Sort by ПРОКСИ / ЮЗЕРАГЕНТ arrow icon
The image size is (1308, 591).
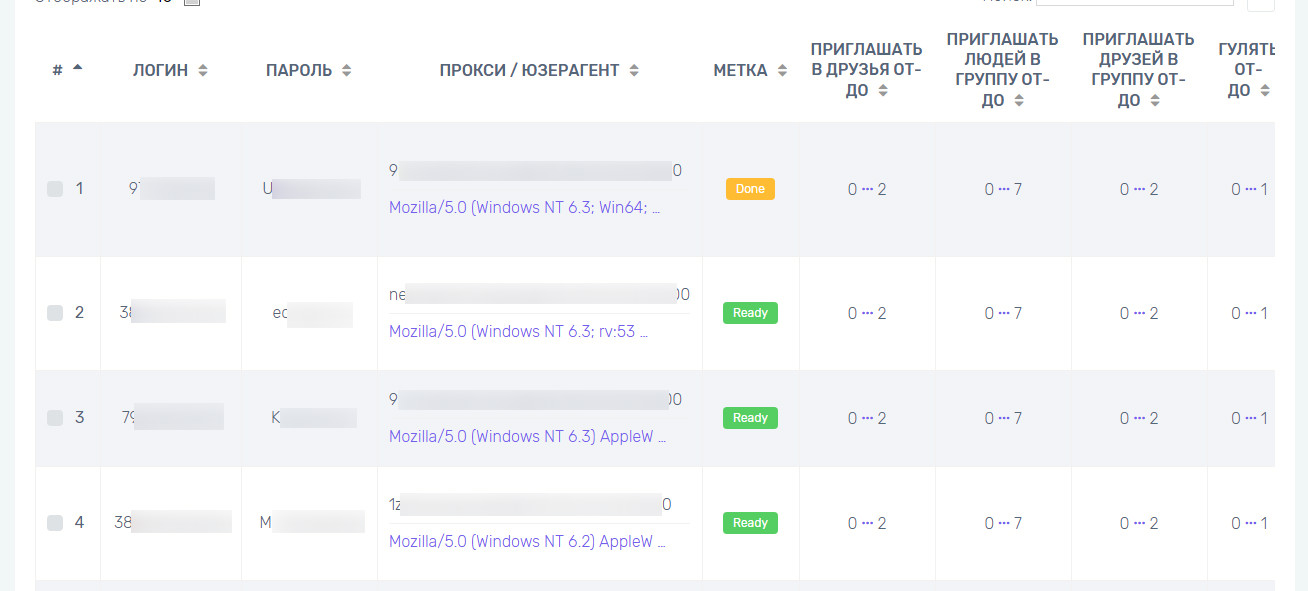click(634, 71)
